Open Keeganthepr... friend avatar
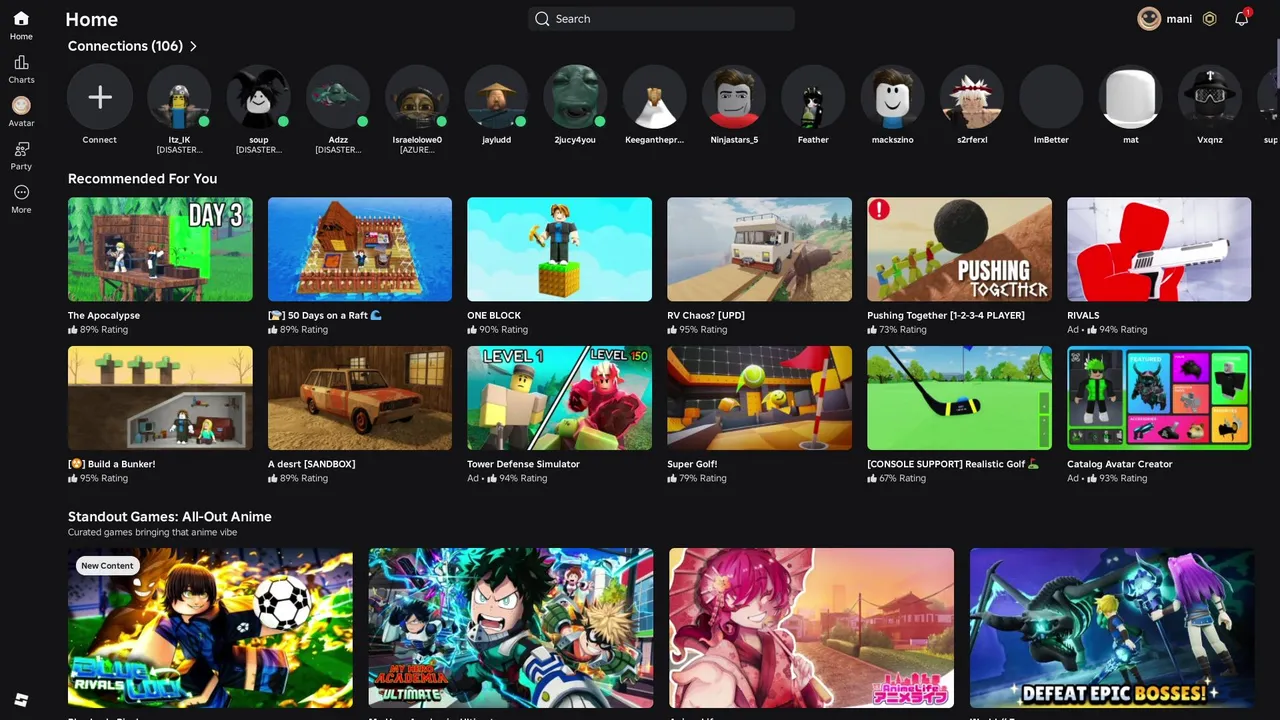Image resolution: width=1280 pixels, height=720 pixels. pyautogui.click(x=654, y=97)
